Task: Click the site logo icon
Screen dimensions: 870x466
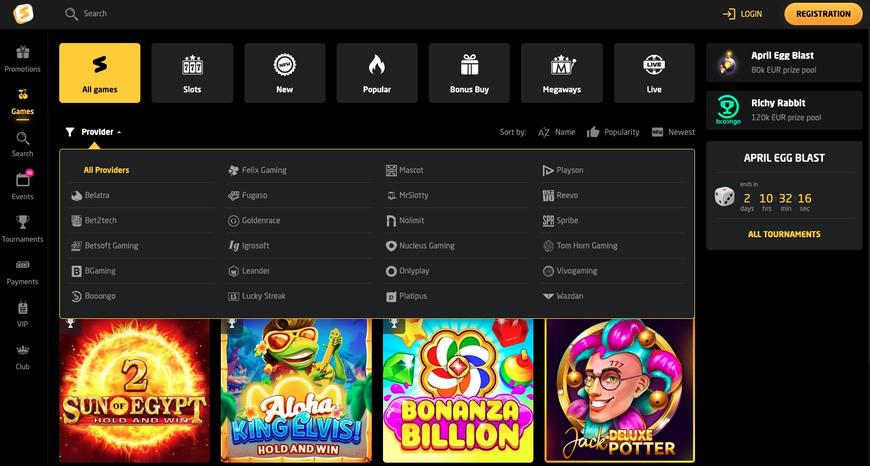Action: tap(22, 14)
